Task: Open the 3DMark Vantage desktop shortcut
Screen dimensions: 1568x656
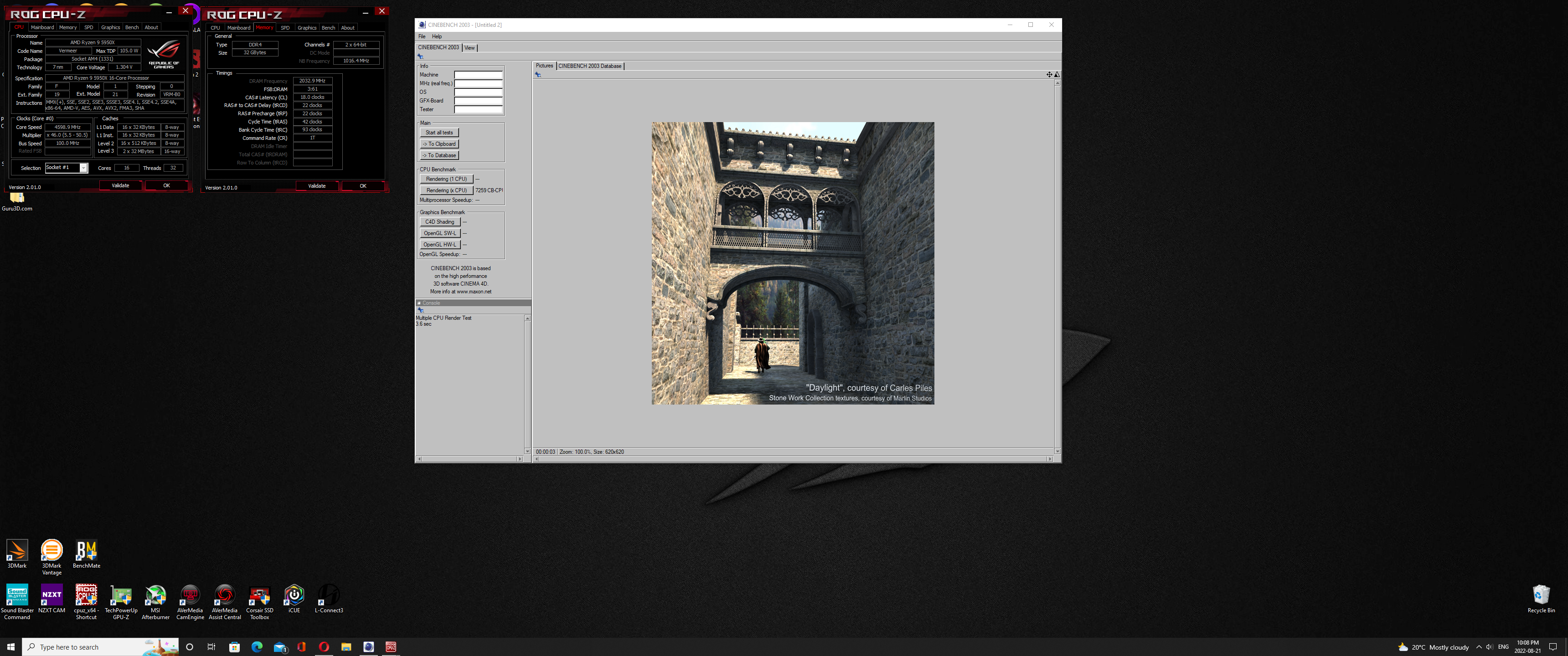Action: 52,557
